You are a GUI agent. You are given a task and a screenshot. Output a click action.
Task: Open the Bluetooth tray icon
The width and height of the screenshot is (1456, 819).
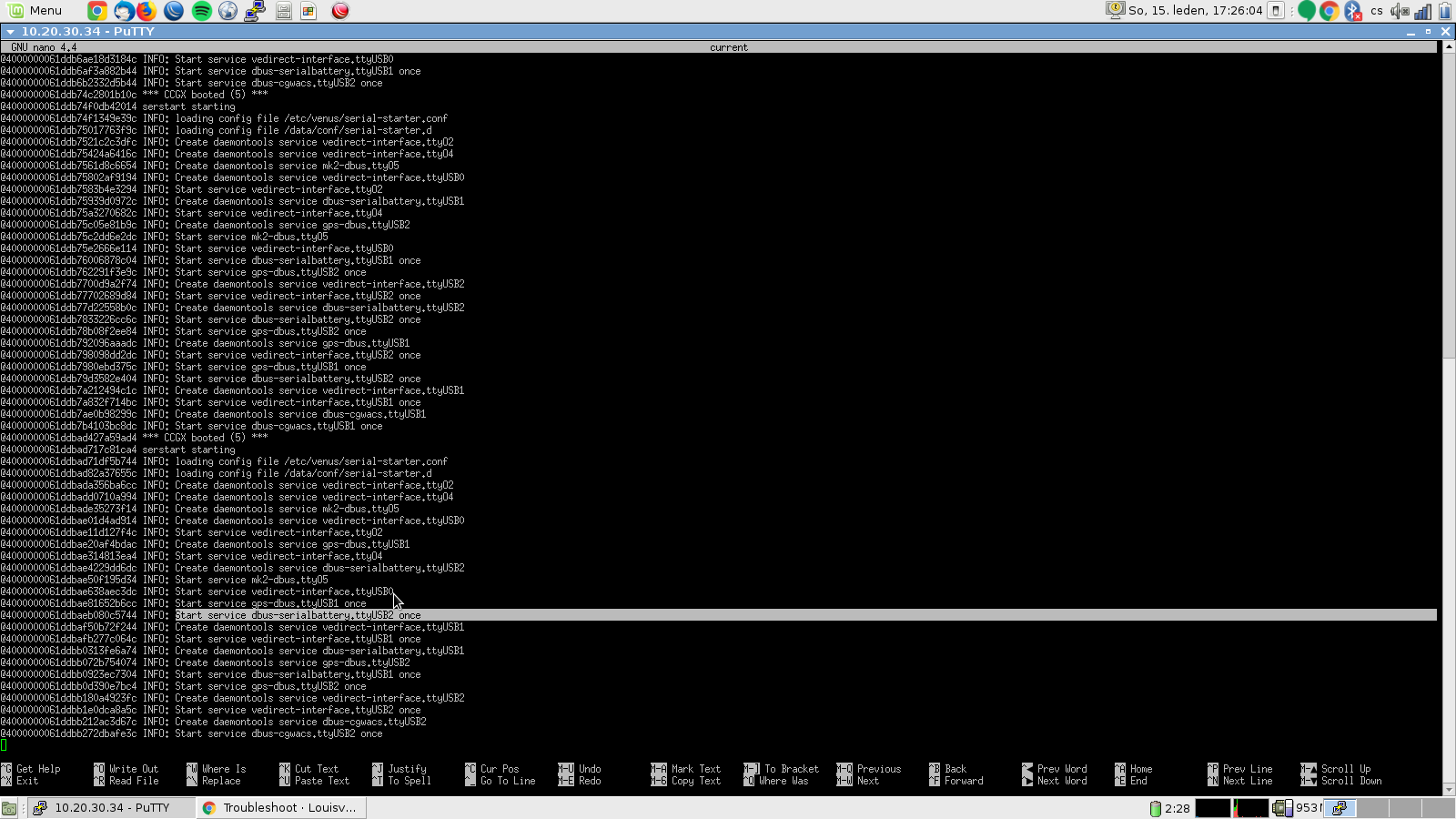(x=1353, y=11)
